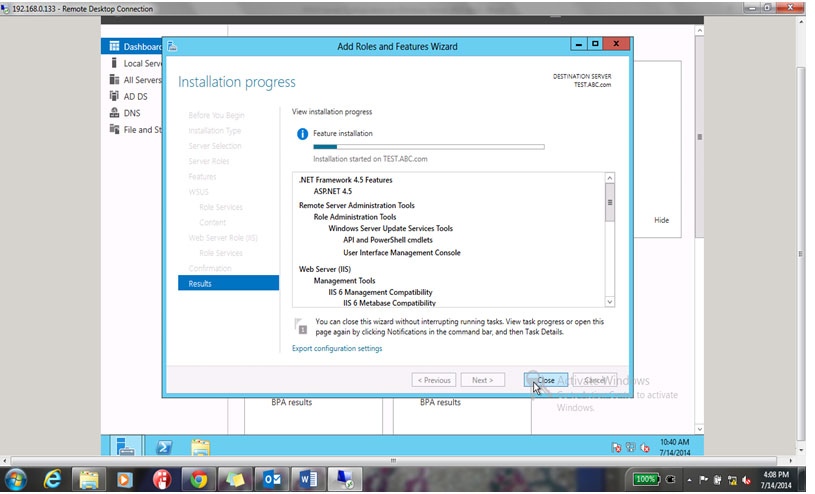Open DNS in Server Manager sidebar
This screenshot has height=494, width=815.
coord(125,113)
